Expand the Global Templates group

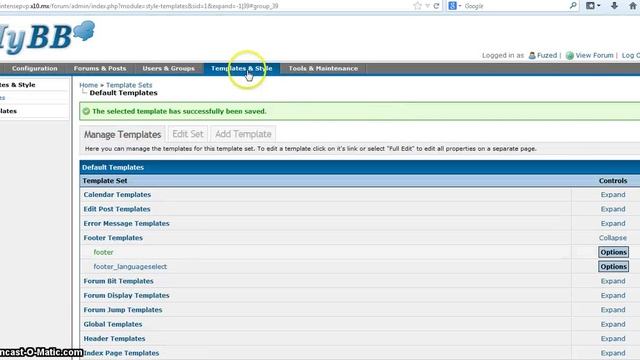(x=613, y=324)
